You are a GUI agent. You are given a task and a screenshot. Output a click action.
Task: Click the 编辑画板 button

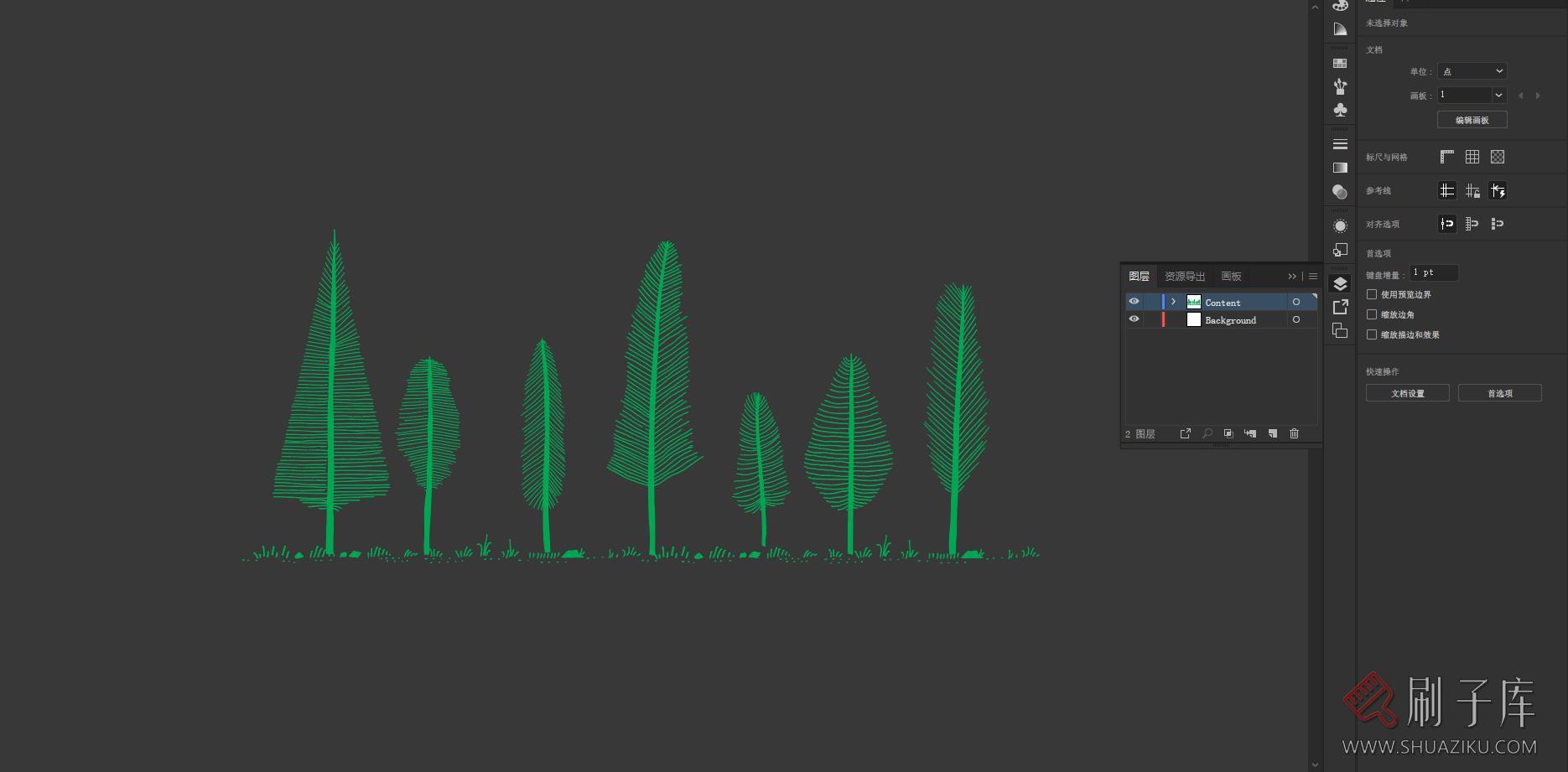(1472, 120)
